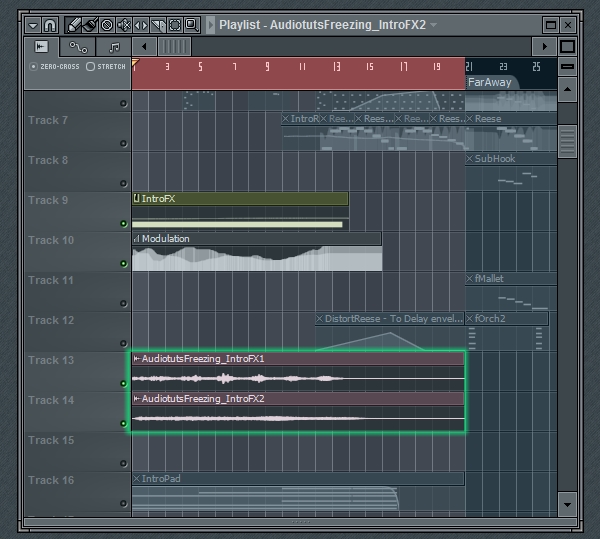Viewport: 600px width, 539px height.
Task: Click the horizontal scroll right arrow
Action: 545,47
